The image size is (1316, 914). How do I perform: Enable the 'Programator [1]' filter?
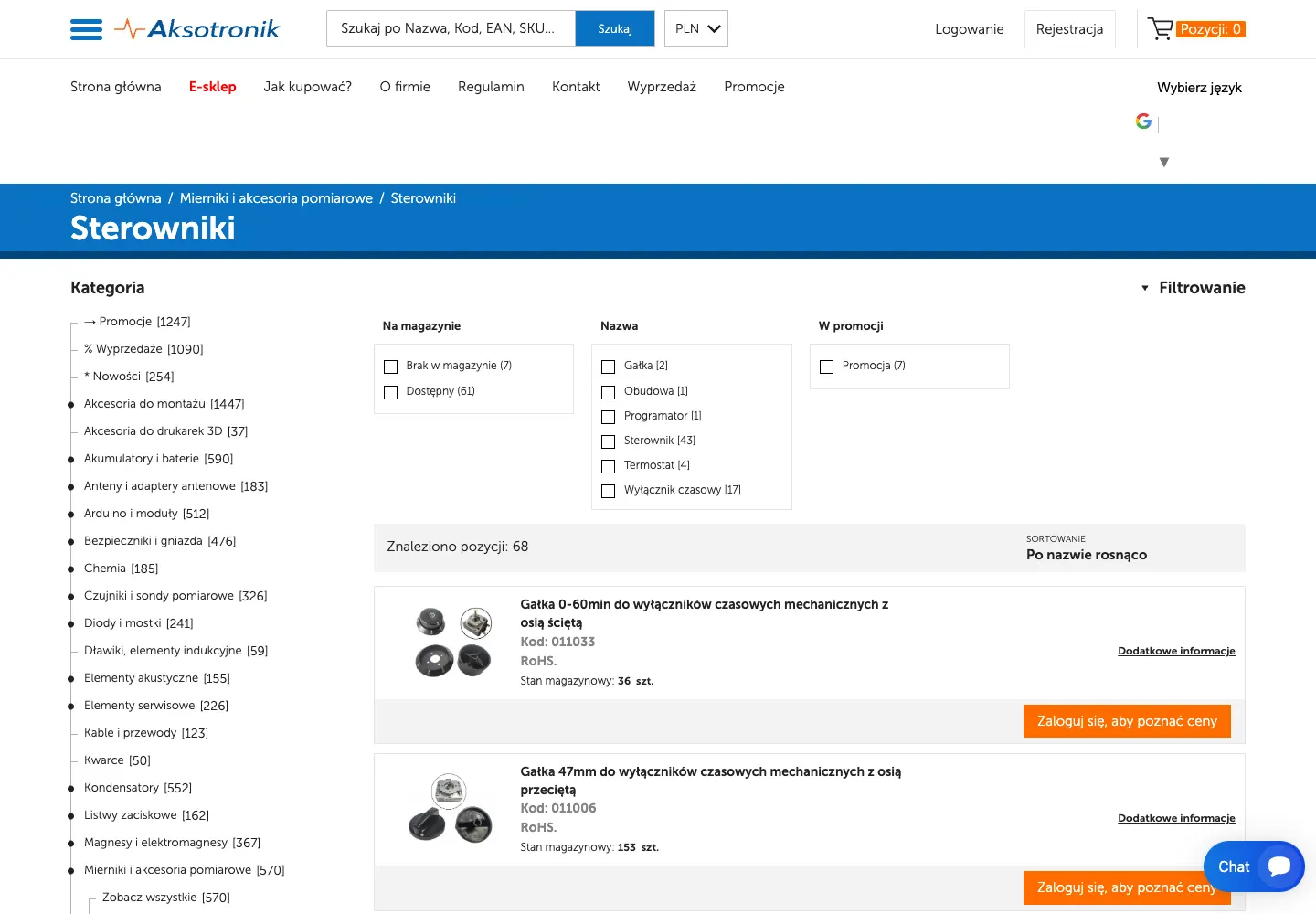click(609, 417)
